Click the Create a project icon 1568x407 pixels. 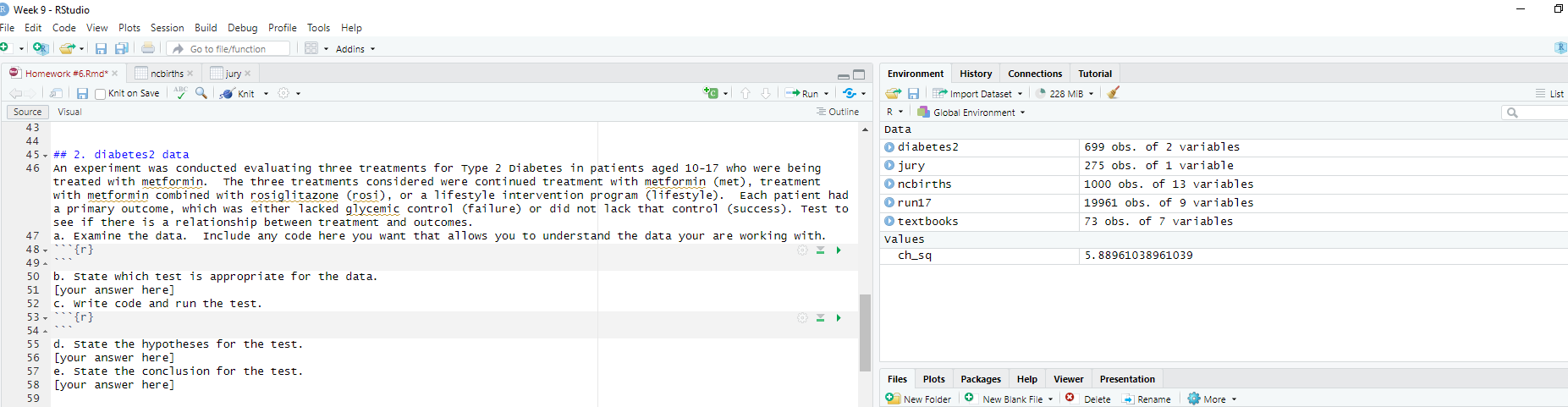coord(40,48)
